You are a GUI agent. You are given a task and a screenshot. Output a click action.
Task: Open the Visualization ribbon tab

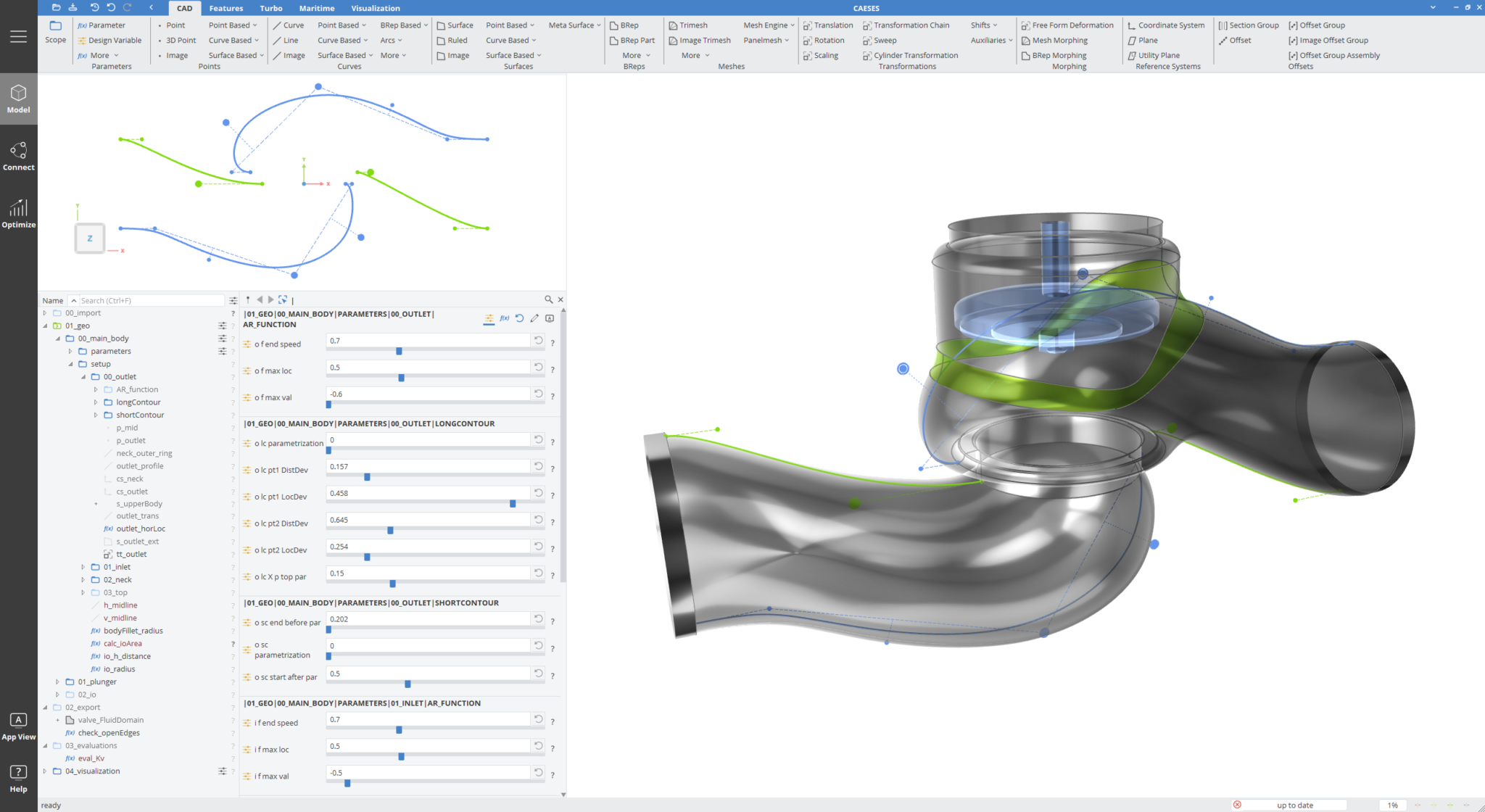tap(375, 8)
